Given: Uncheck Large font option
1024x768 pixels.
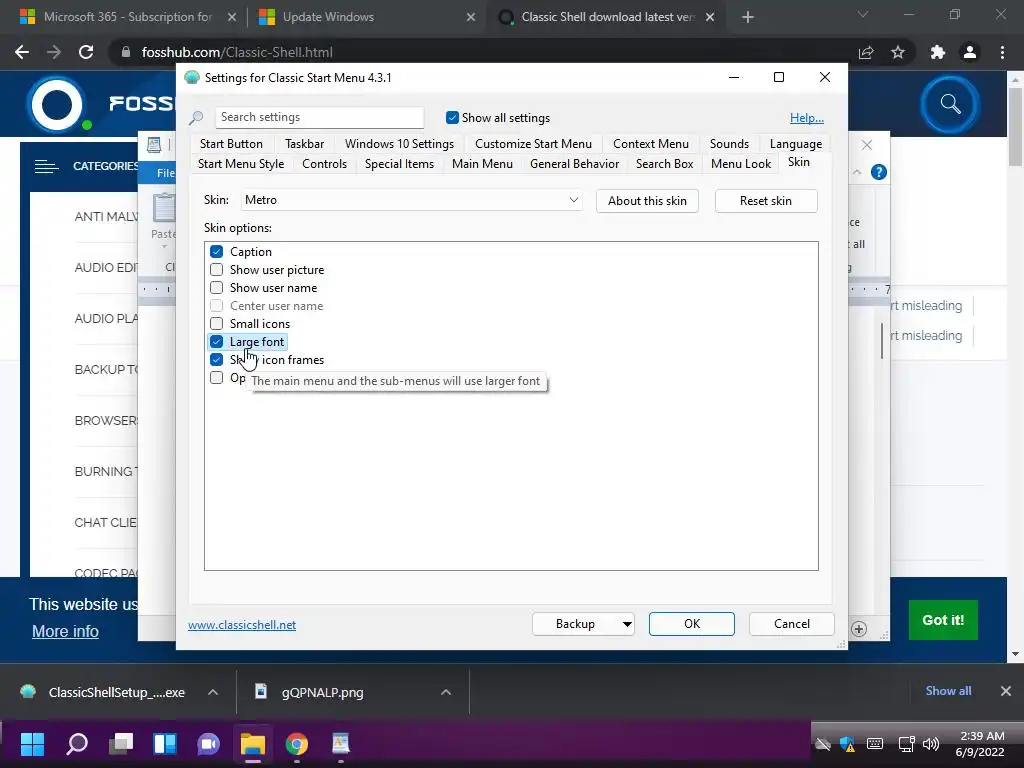Looking at the screenshot, I should pos(217,342).
